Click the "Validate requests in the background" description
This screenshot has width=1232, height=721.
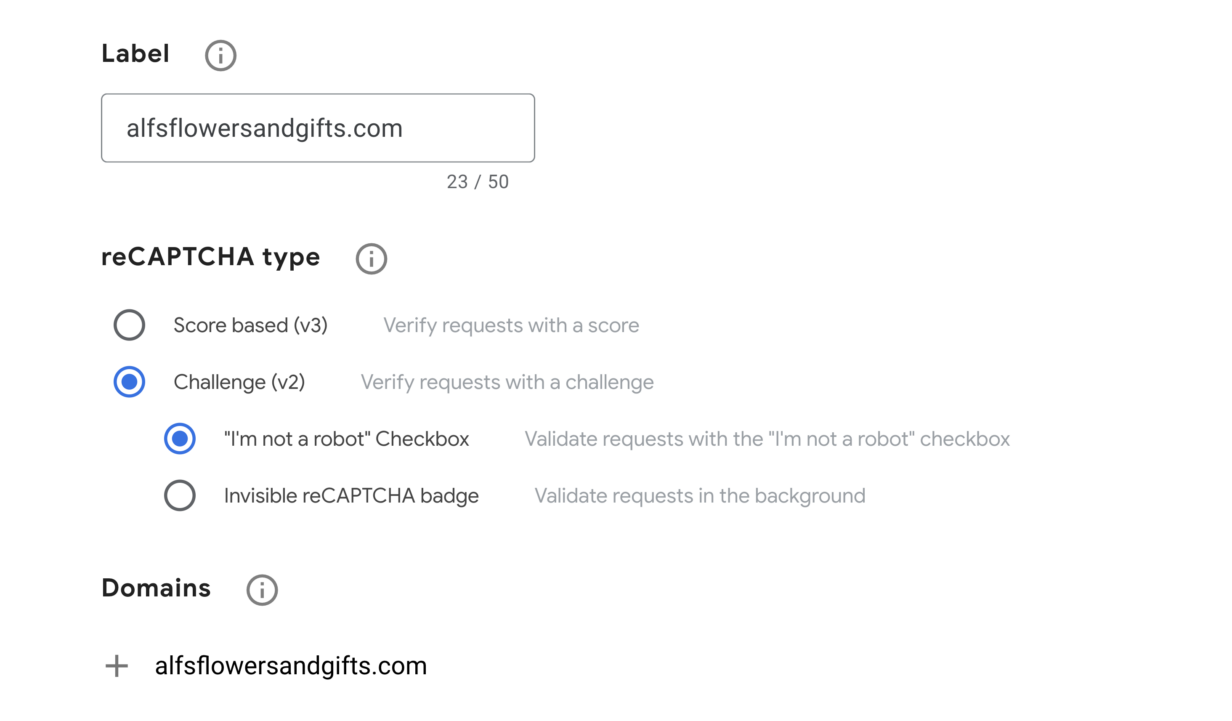pos(699,495)
